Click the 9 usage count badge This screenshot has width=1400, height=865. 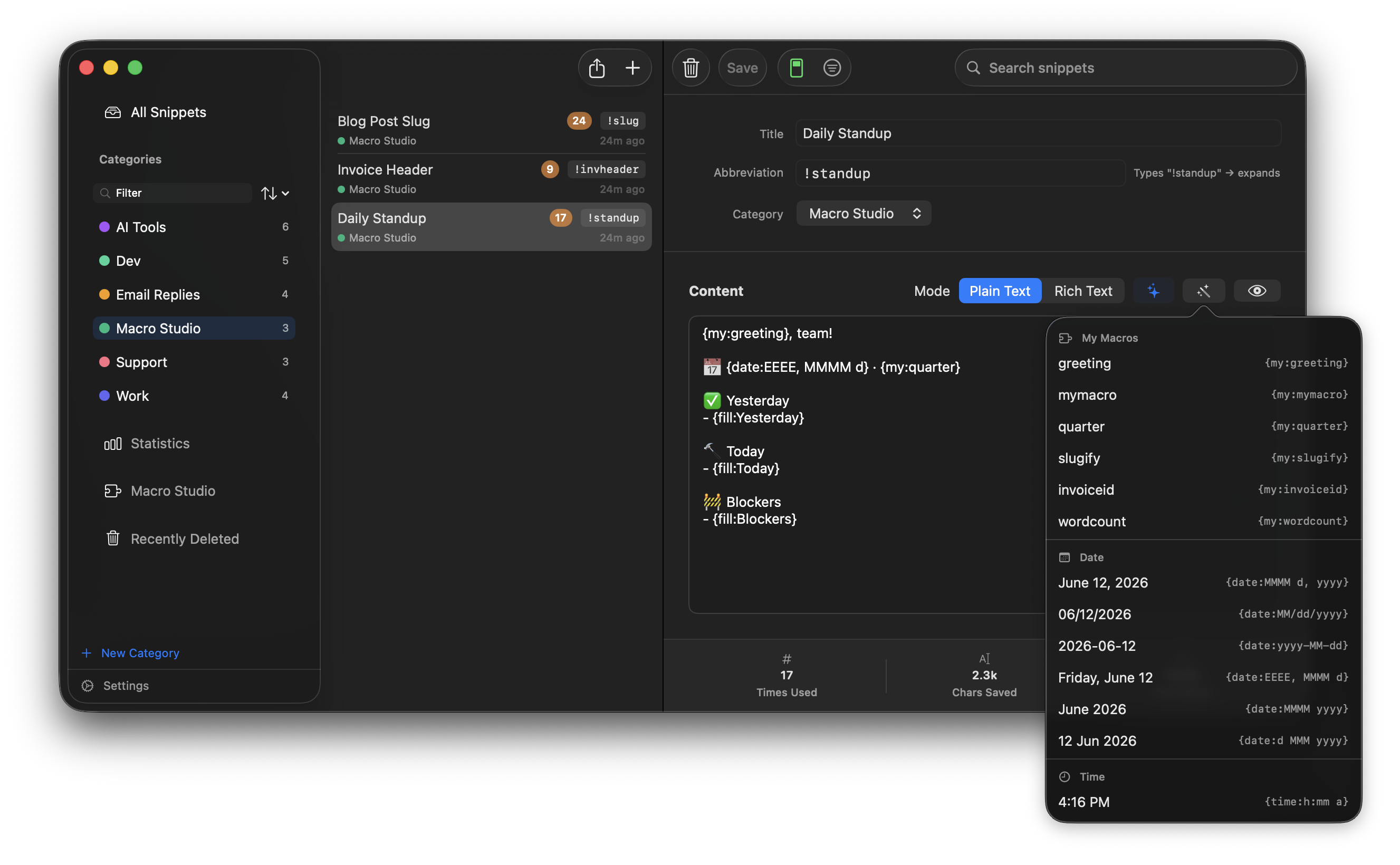(x=550, y=169)
